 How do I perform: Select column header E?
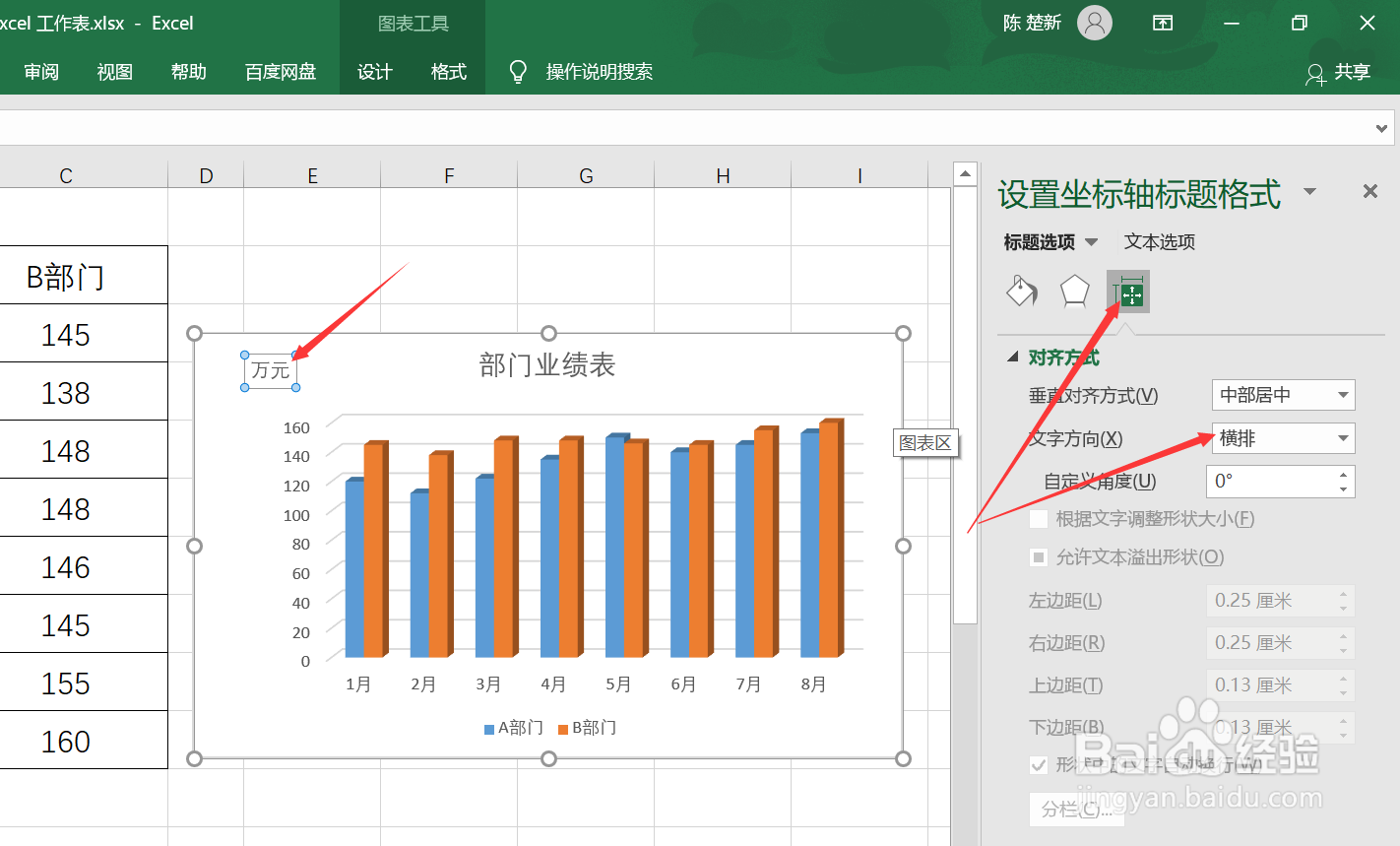pos(312,175)
